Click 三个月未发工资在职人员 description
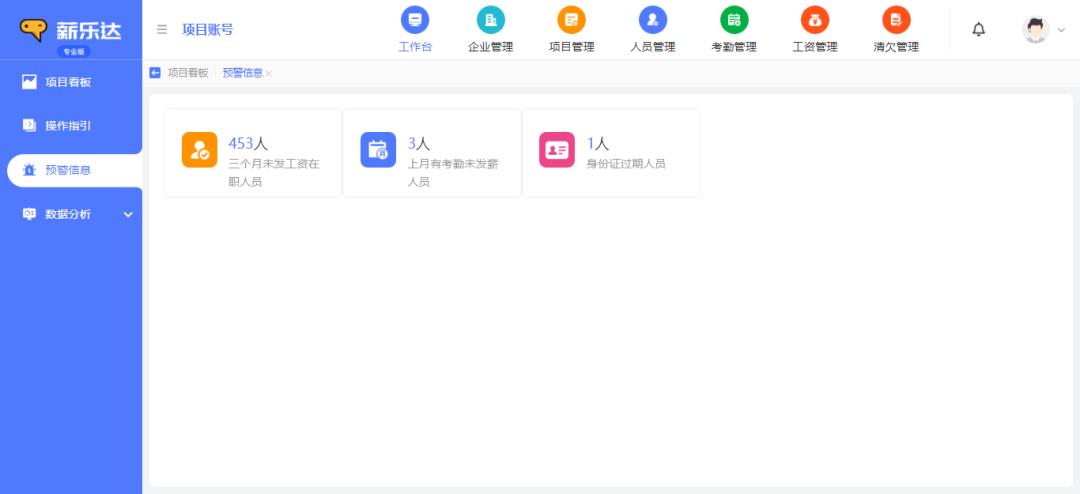The height and width of the screenshot is (494, 1080). coord(274,173)
